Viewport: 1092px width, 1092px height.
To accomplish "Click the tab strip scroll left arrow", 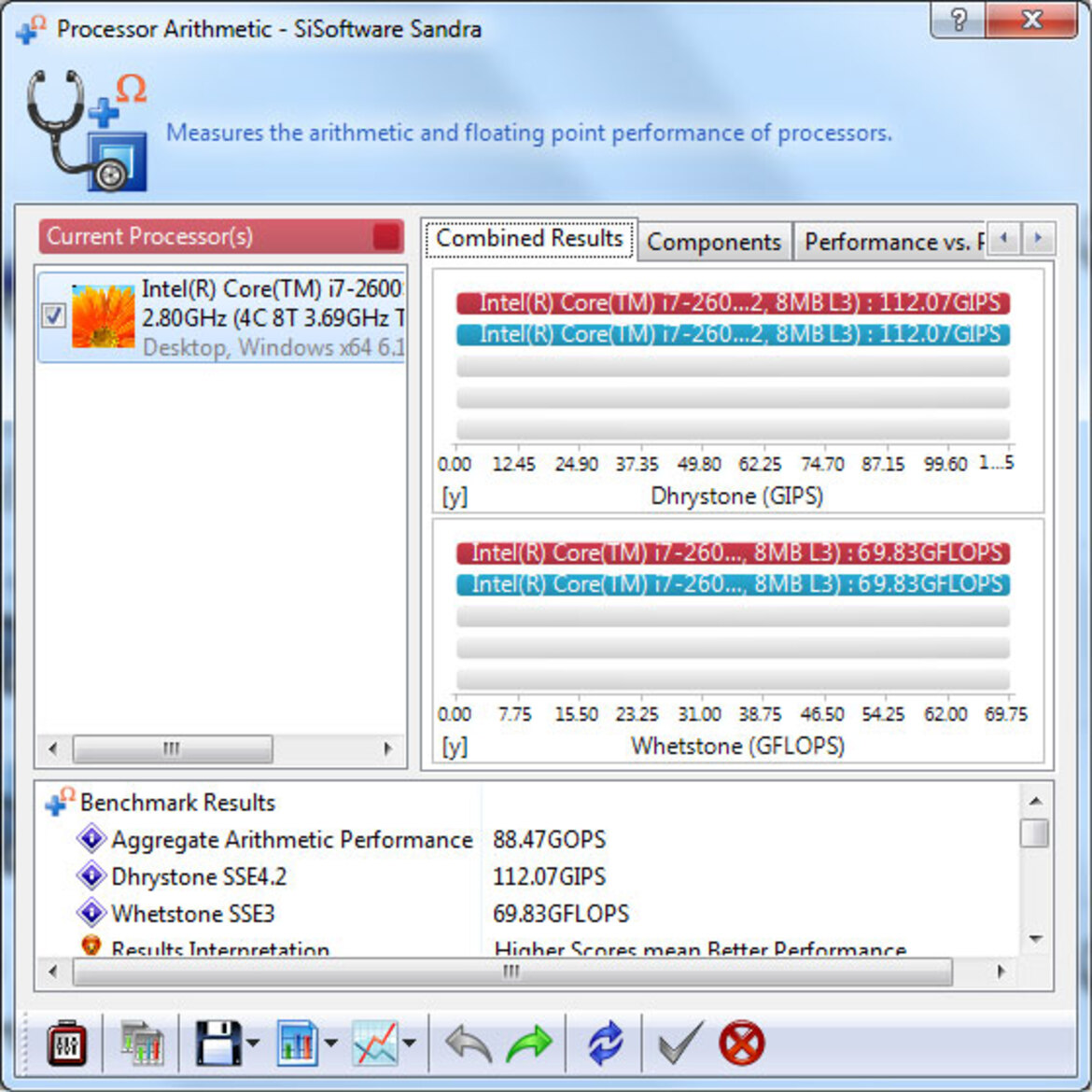I will (x=1003, y=238).
